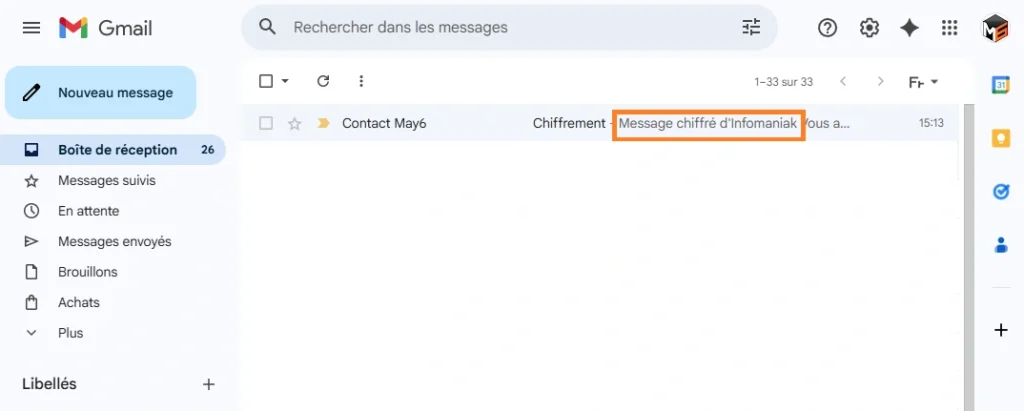Open Google Tasks side panel icon
The width and height of the screenshot is (1024, 411).
point(1000,191)
